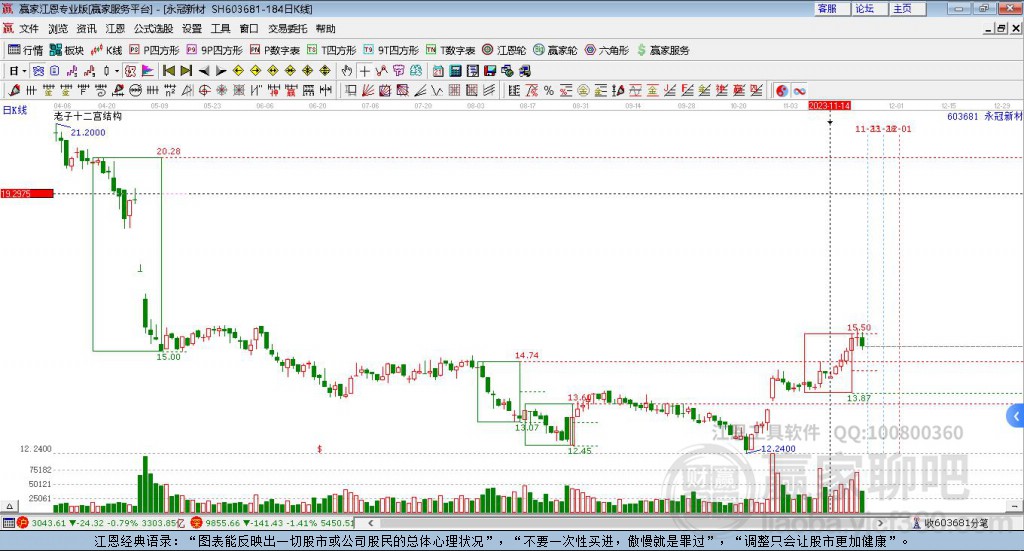Open the calendar icon tool
This screenshot has height=551, width=1024.
click(x=438, y=71)
